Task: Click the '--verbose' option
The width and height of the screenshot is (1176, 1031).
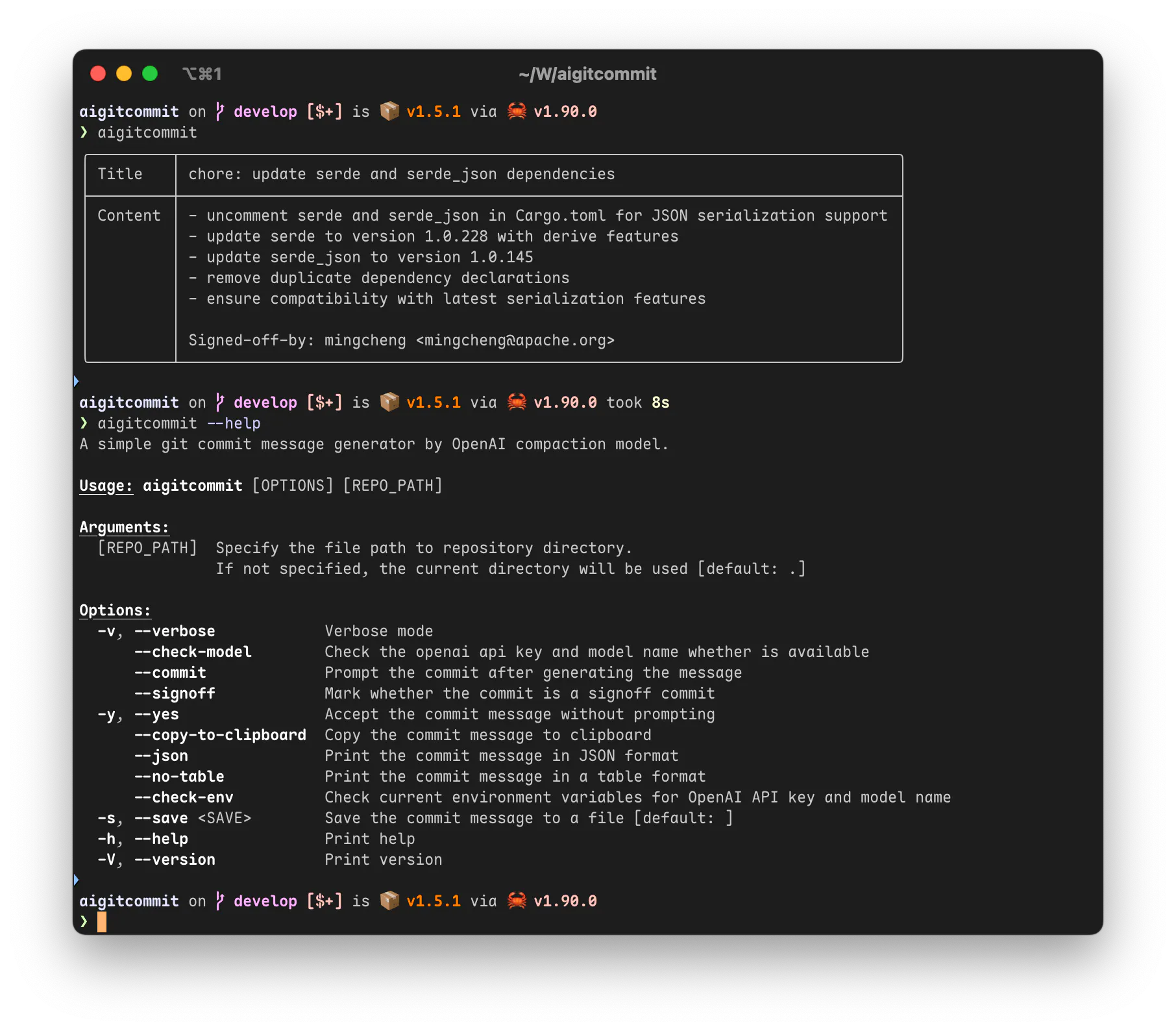Action: [175, 631]
